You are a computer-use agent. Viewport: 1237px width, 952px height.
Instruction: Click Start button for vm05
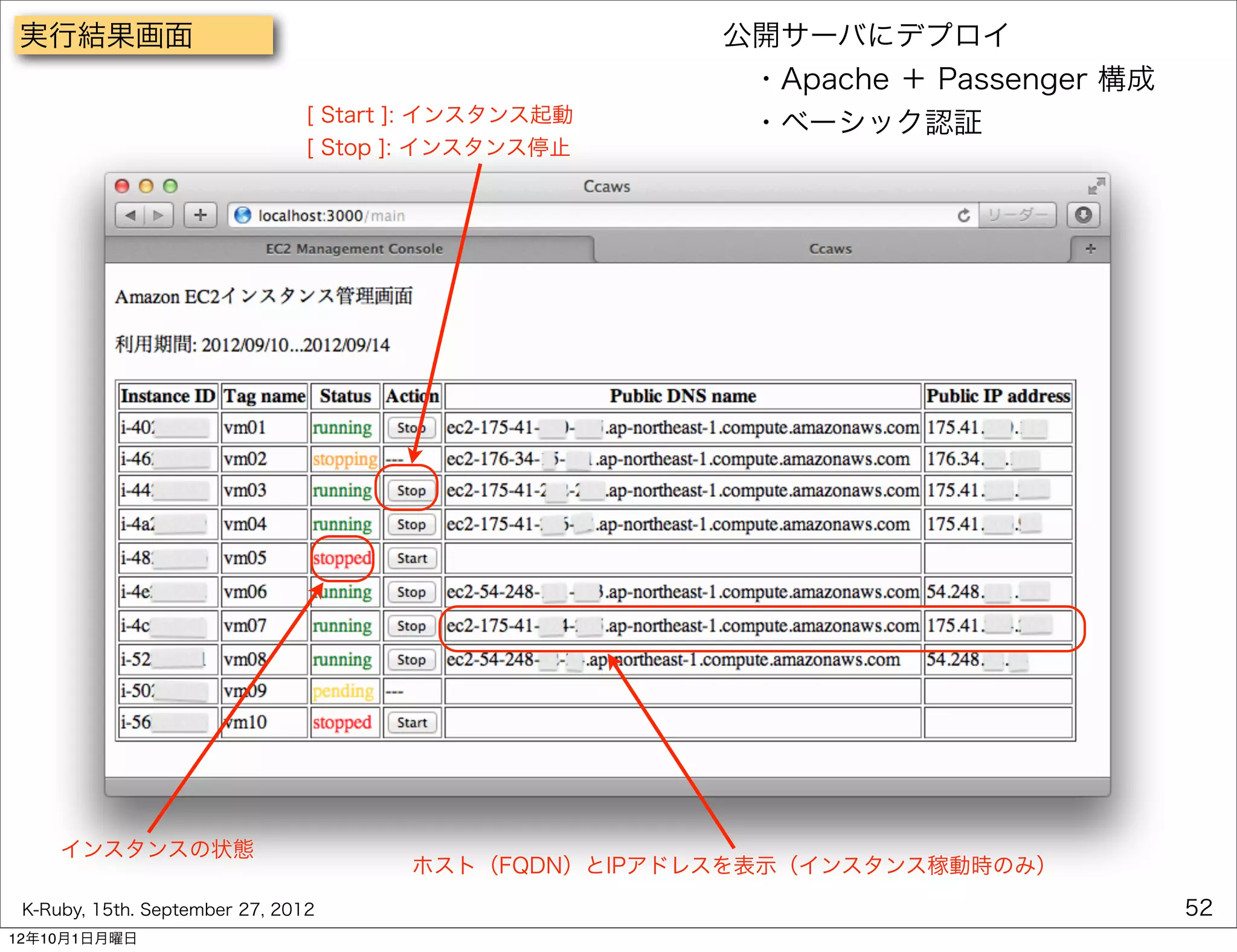tap(411, 558)
